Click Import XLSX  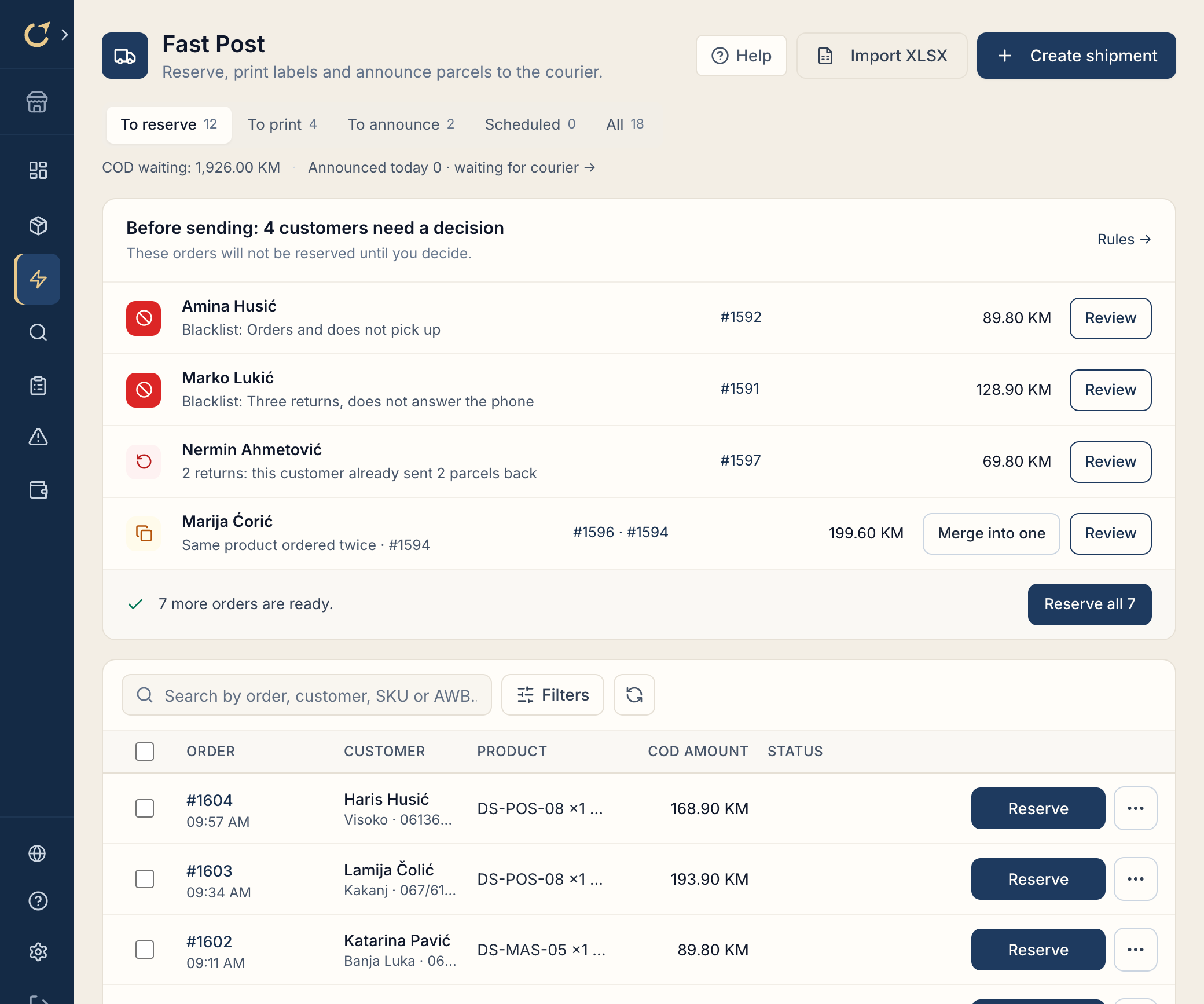(882, 56)
